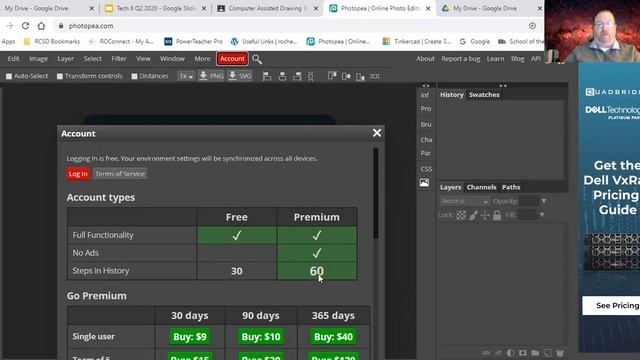
Task: Click the fourth align icon after SVG
Action: pyautogui.click(x=311, y=76)
